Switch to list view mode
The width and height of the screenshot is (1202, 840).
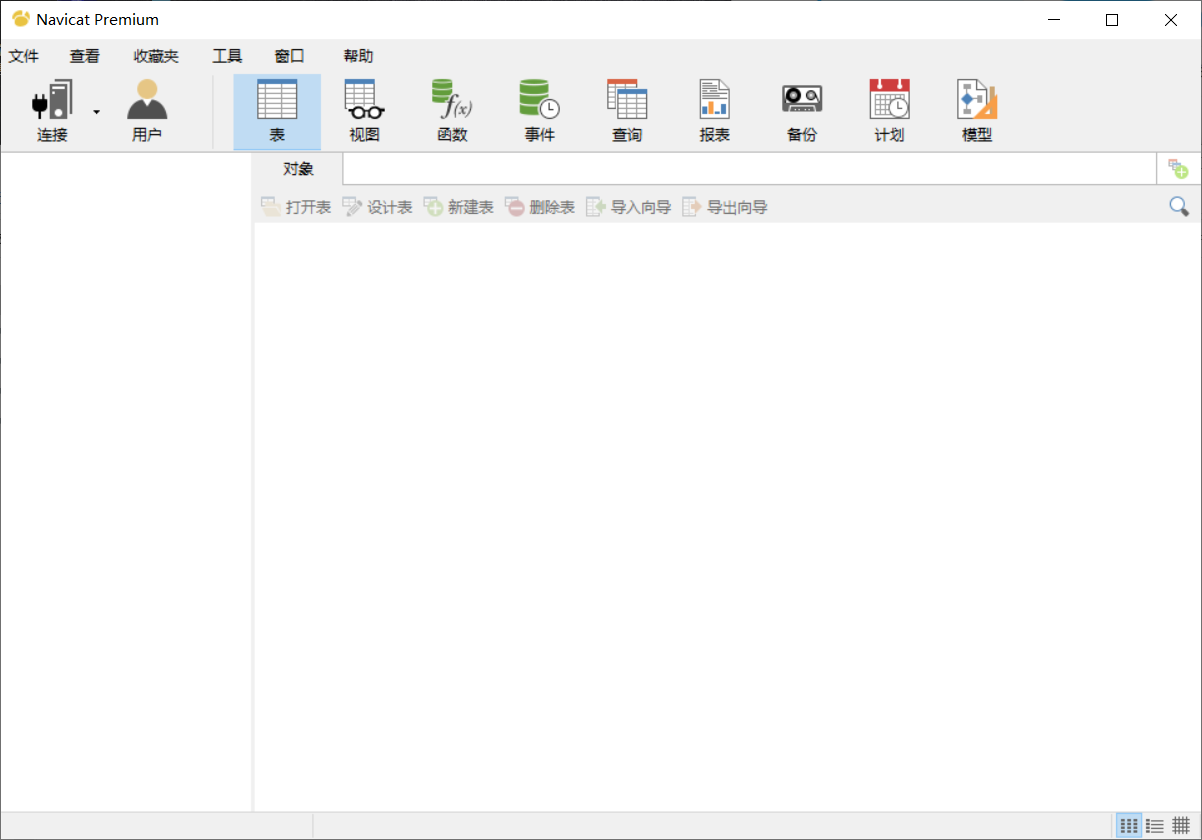click(x=1155, y=826)
